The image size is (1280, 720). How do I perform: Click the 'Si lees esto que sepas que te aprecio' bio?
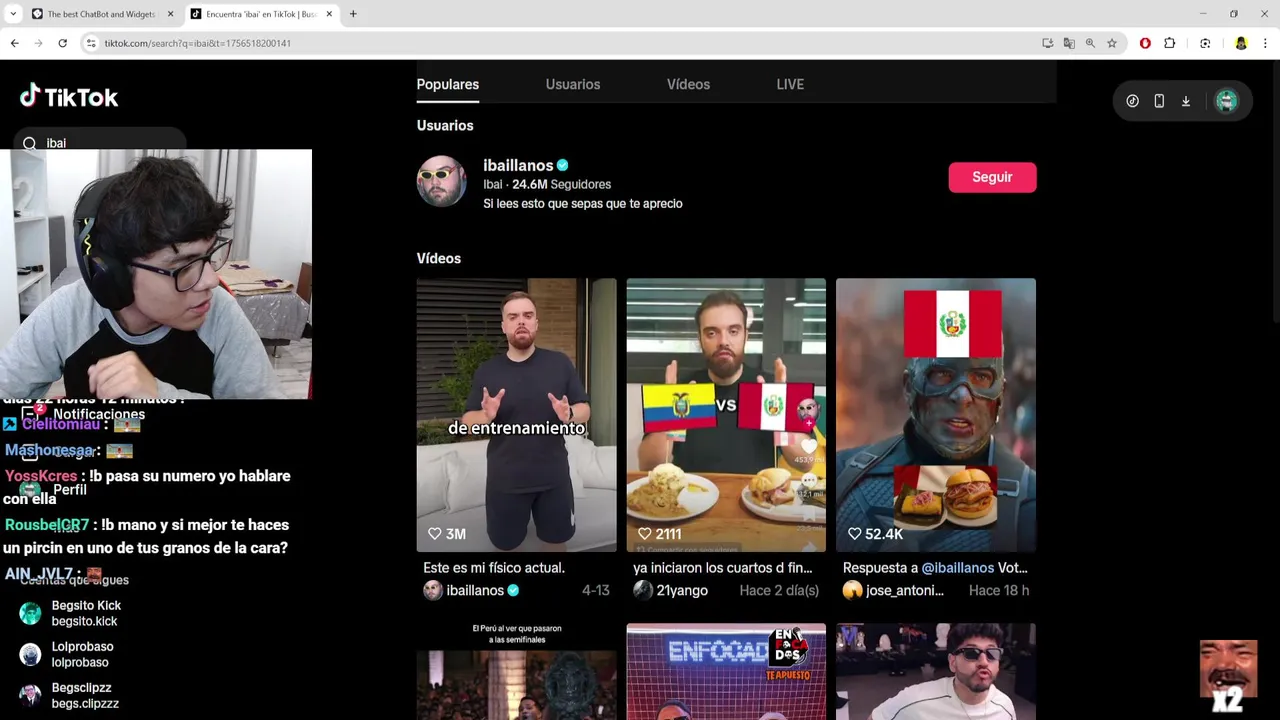tap(583, 203)
